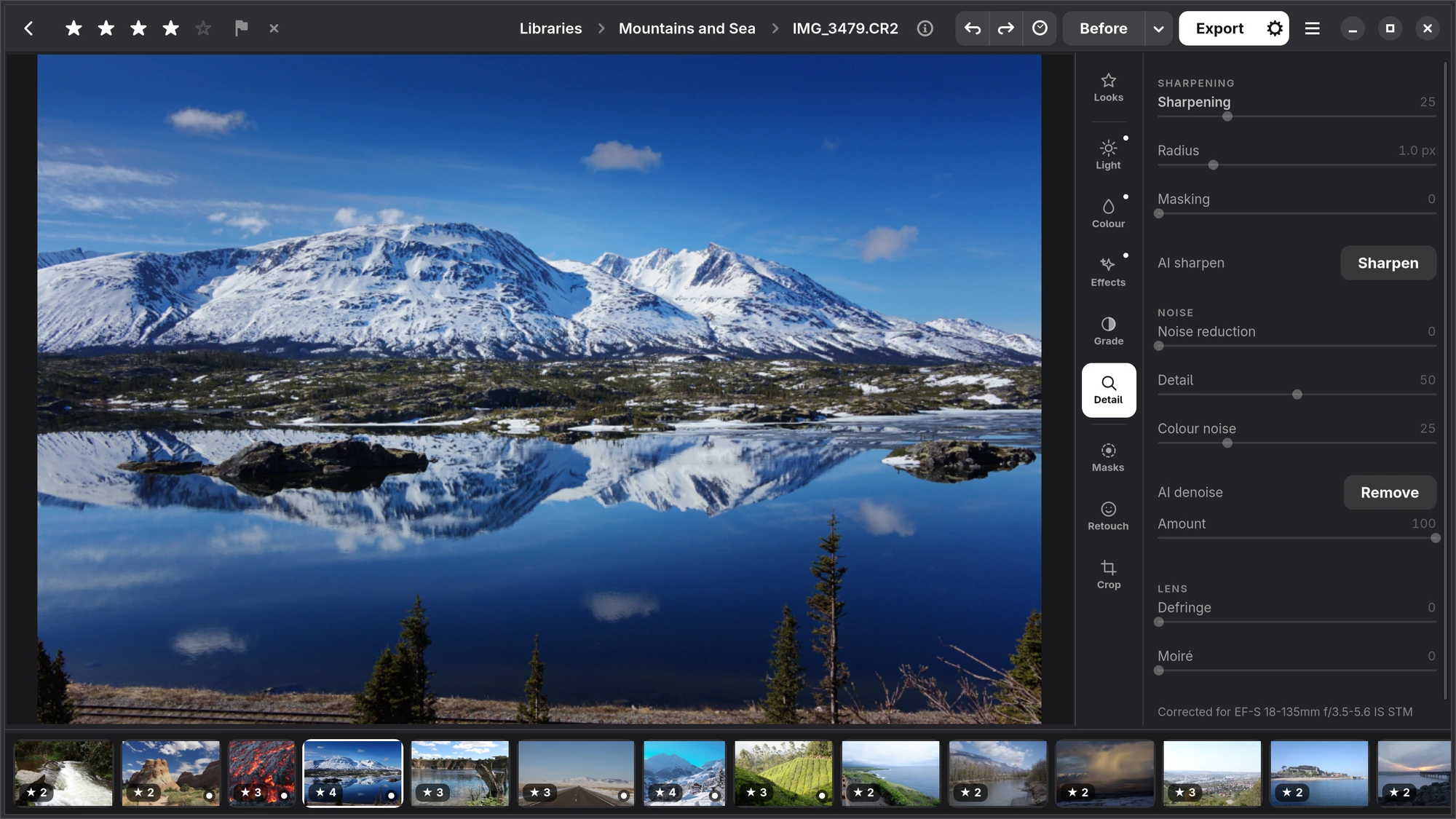
Task: Switch to the Light panel
Action: tap(1108, 154)
